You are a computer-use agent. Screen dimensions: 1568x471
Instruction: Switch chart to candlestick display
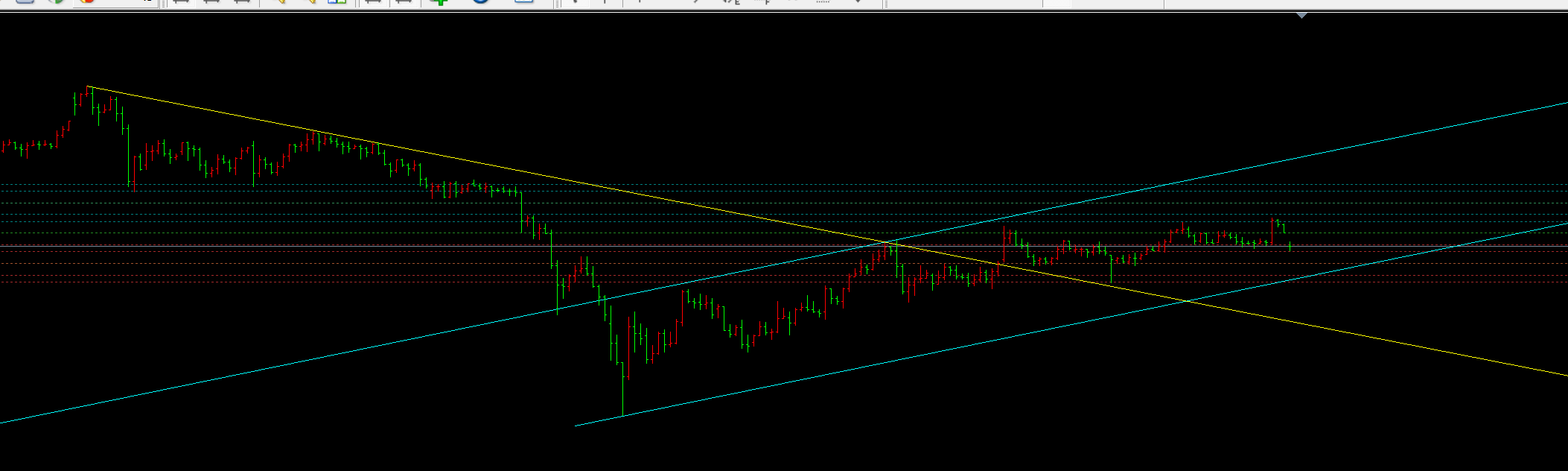(x=211, y=1)
